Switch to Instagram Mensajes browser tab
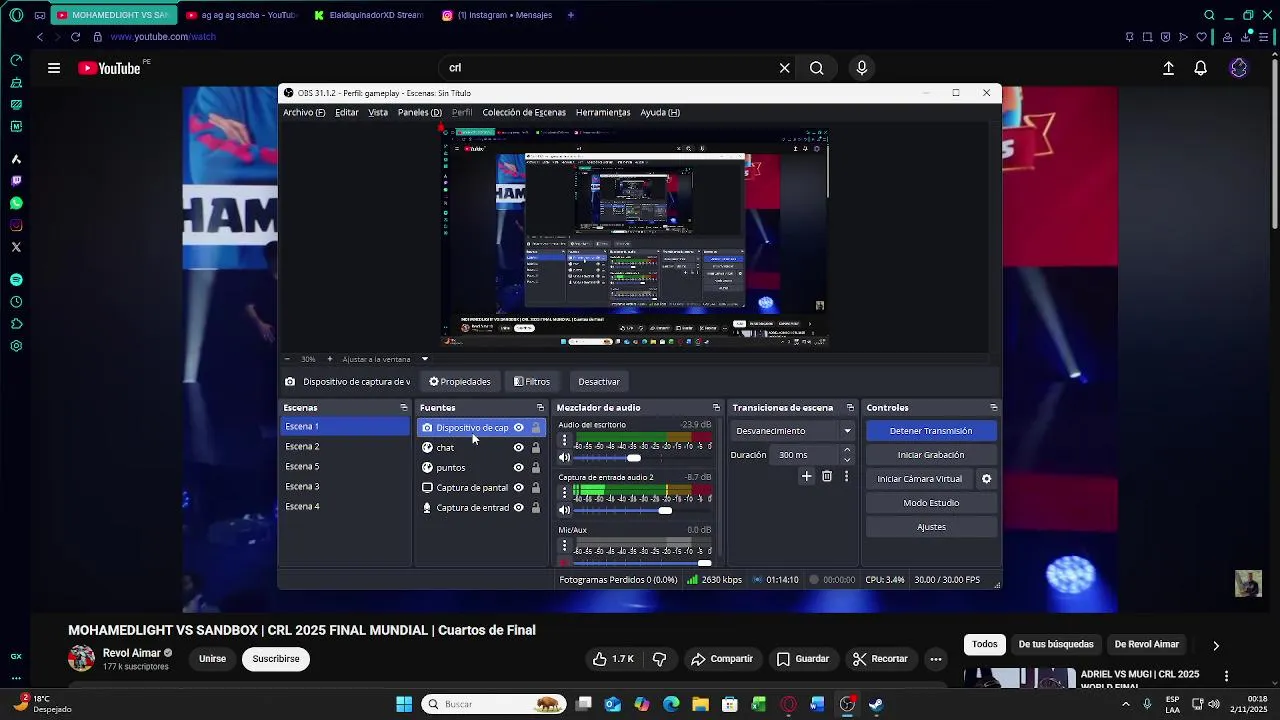Image resolution: width=1280 pixels, height=720 pixels. pos(497,15)
